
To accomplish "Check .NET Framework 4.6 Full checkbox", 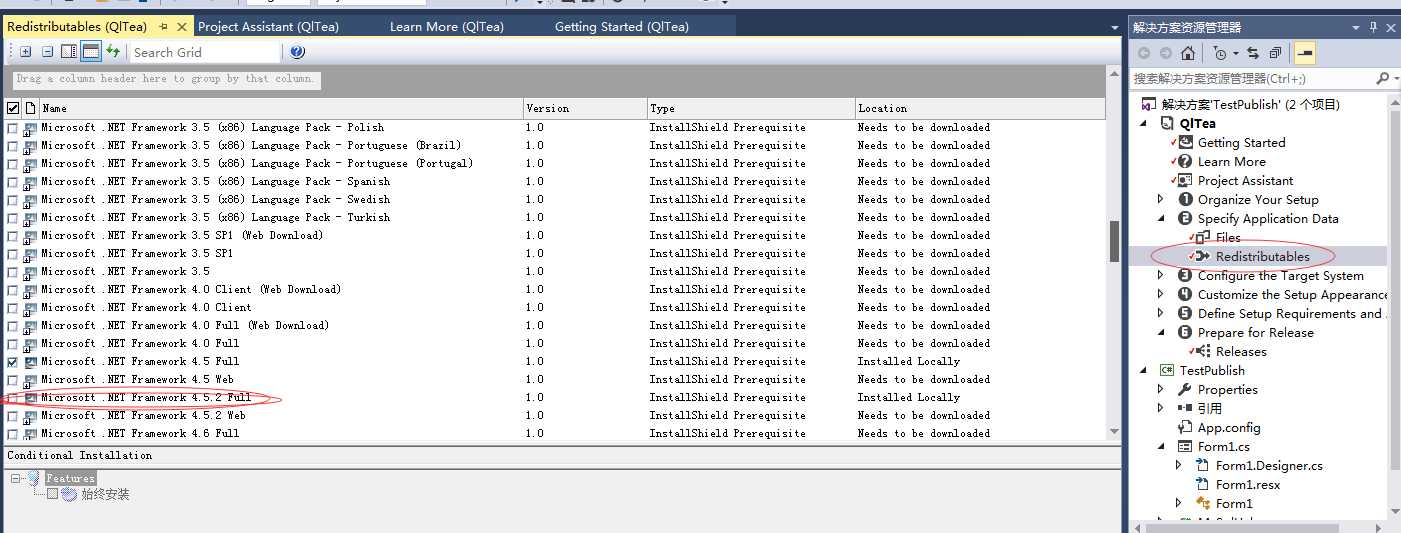I will tap(13, 433).
